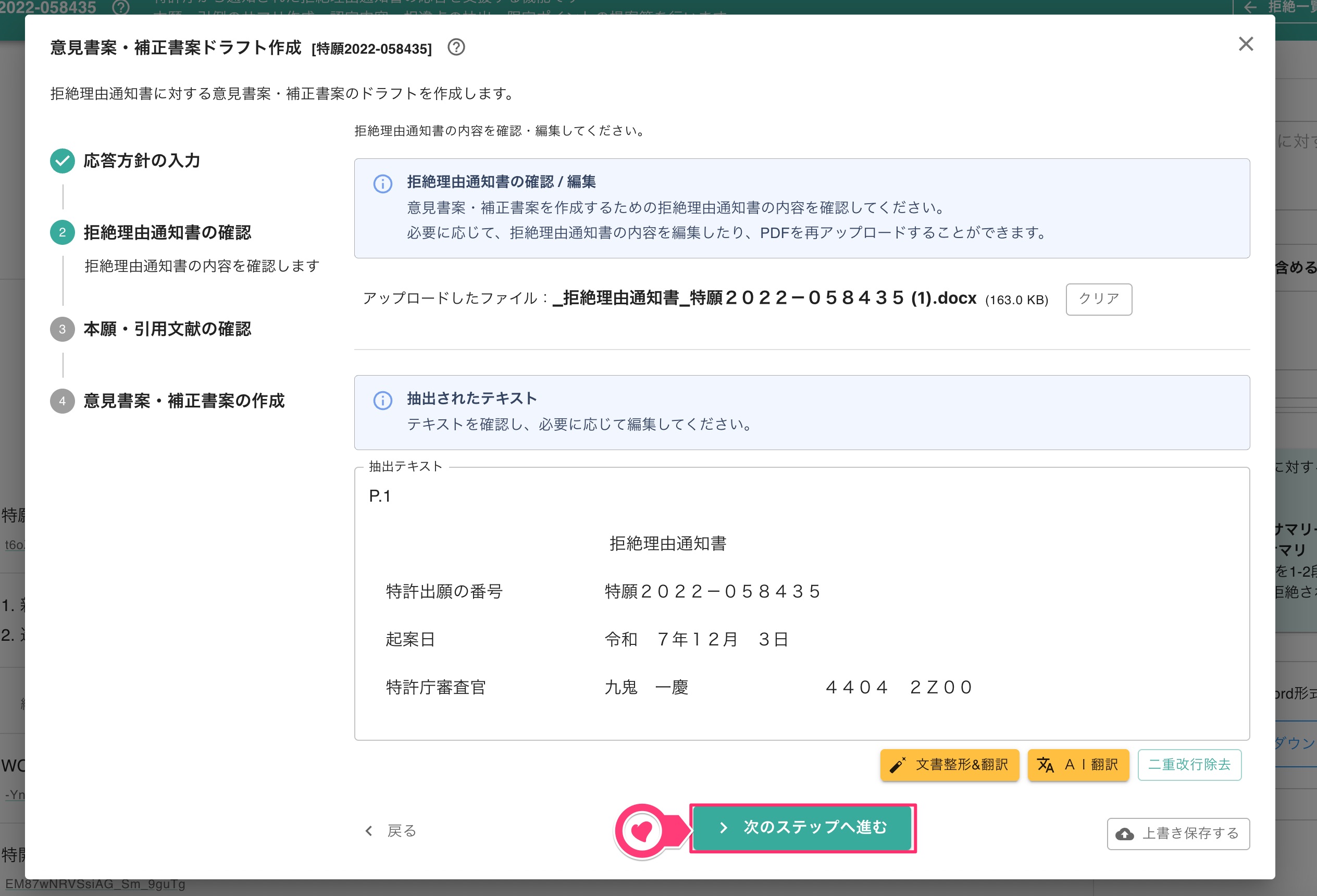Viewport: 1317px width, 896px height.
Task: Click the cloud upload icon on 上書き保存する
Action: [x=1124, y=833]
